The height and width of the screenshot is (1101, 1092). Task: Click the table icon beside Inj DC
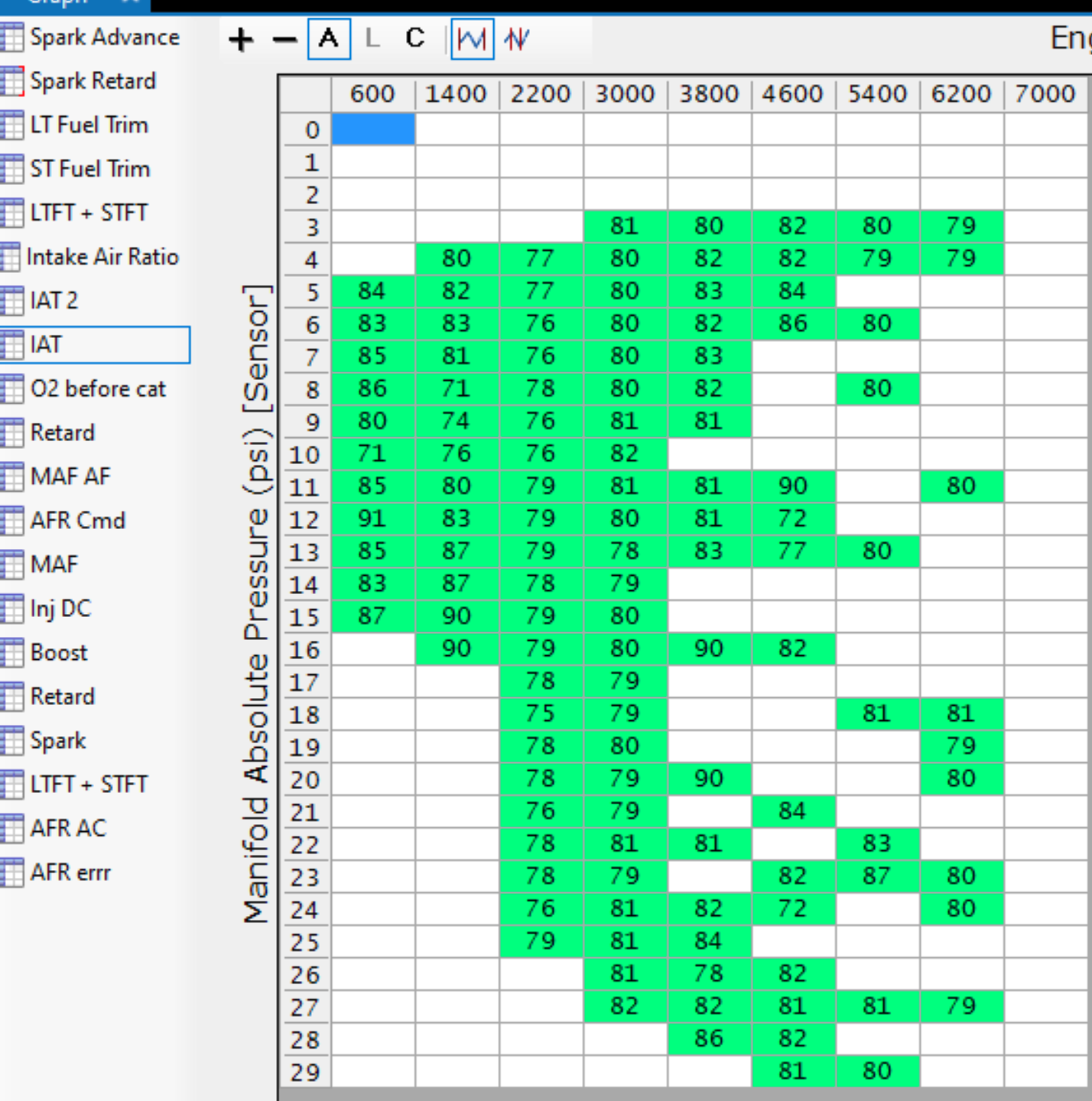pos(11,609)
